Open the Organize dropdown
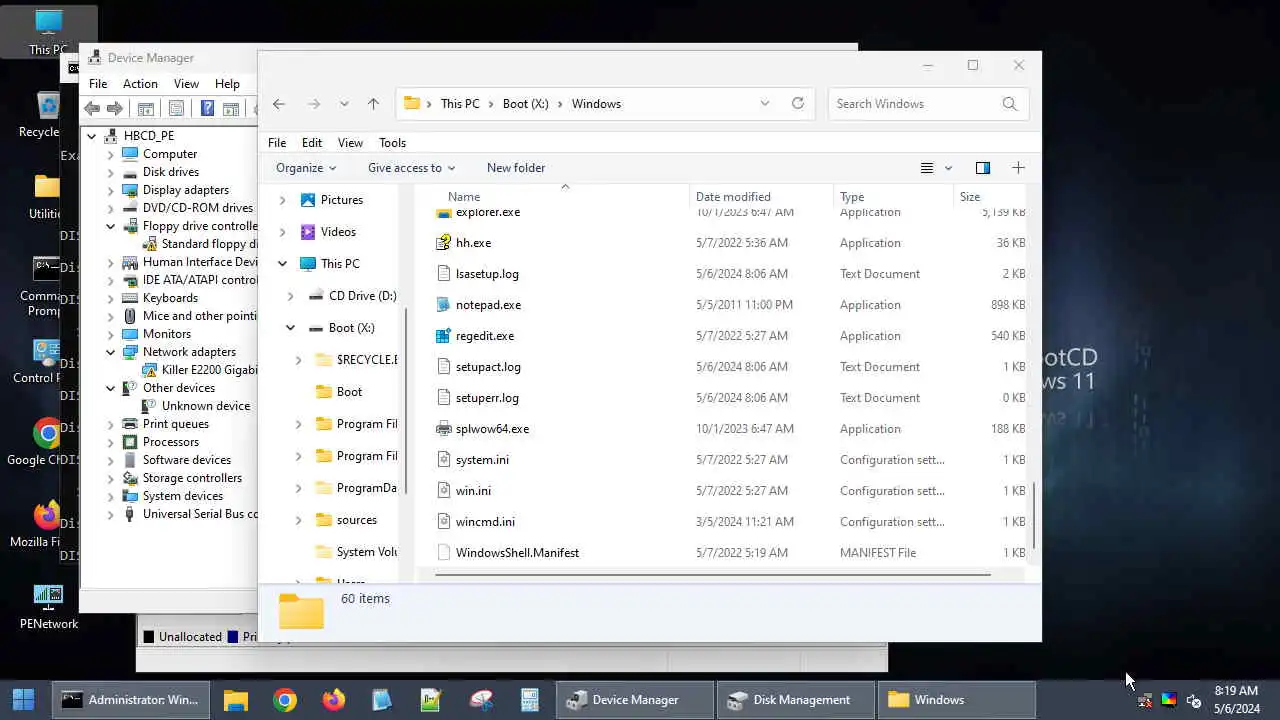This screenshot has height=720, width=1280. pos(306,168)
